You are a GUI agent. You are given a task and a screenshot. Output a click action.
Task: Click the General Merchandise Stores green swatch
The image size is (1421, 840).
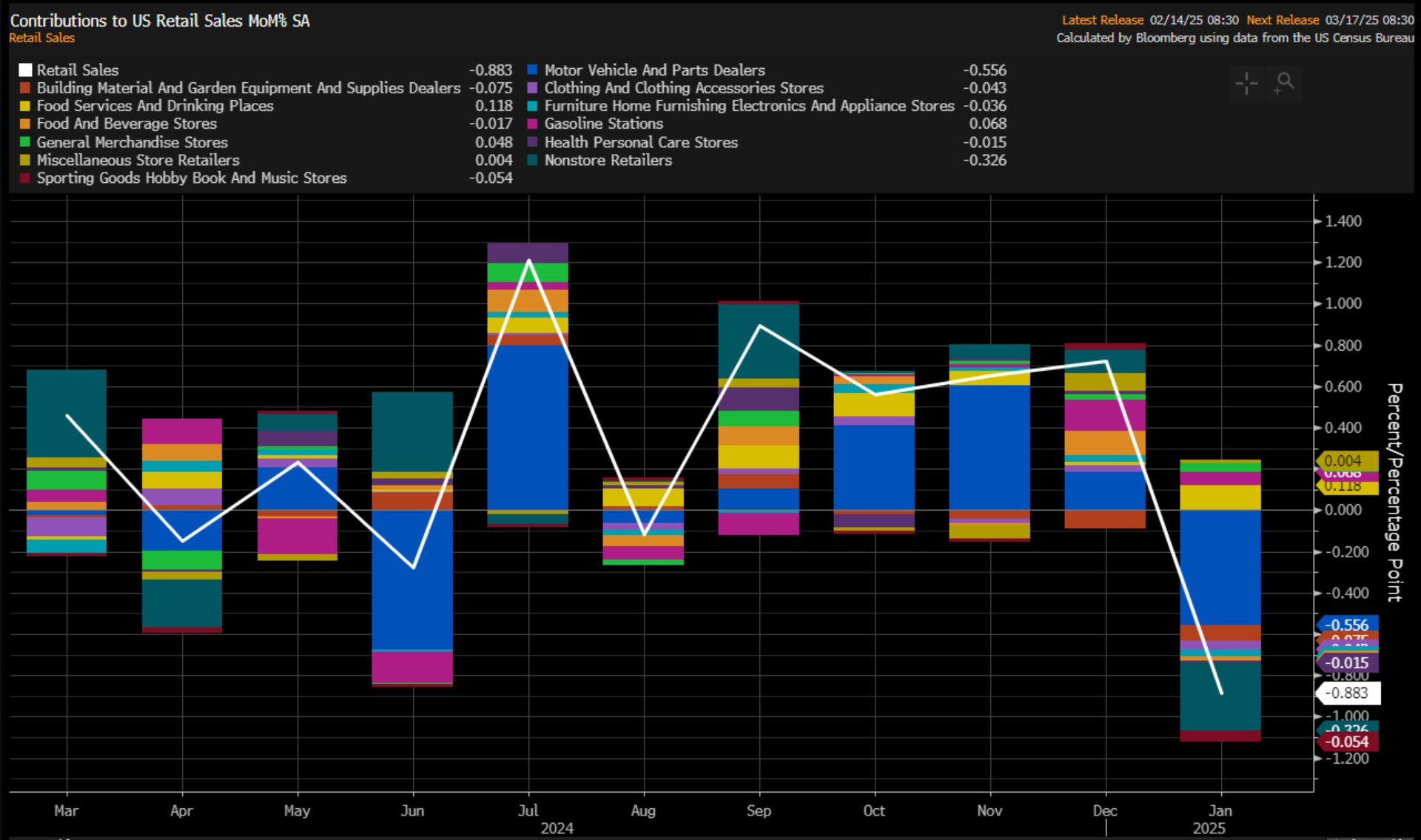pos(25,142)
